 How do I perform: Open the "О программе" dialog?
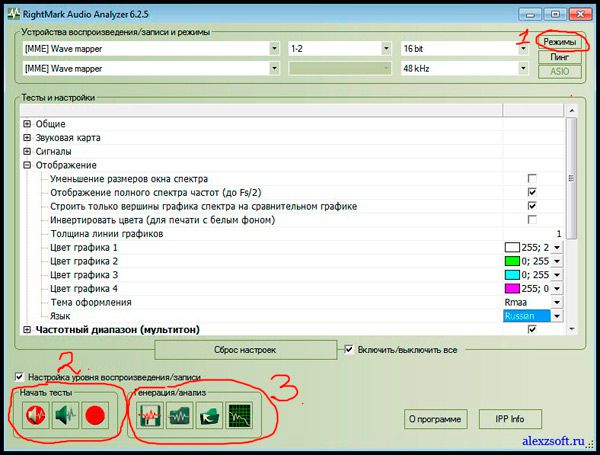point(435,419)
